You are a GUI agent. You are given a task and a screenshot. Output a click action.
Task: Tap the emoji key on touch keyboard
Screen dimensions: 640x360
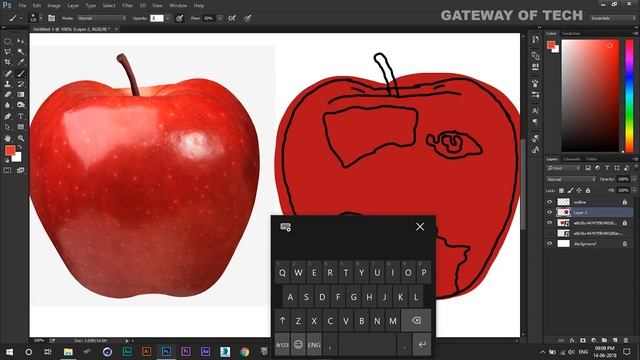pos(298,345)
